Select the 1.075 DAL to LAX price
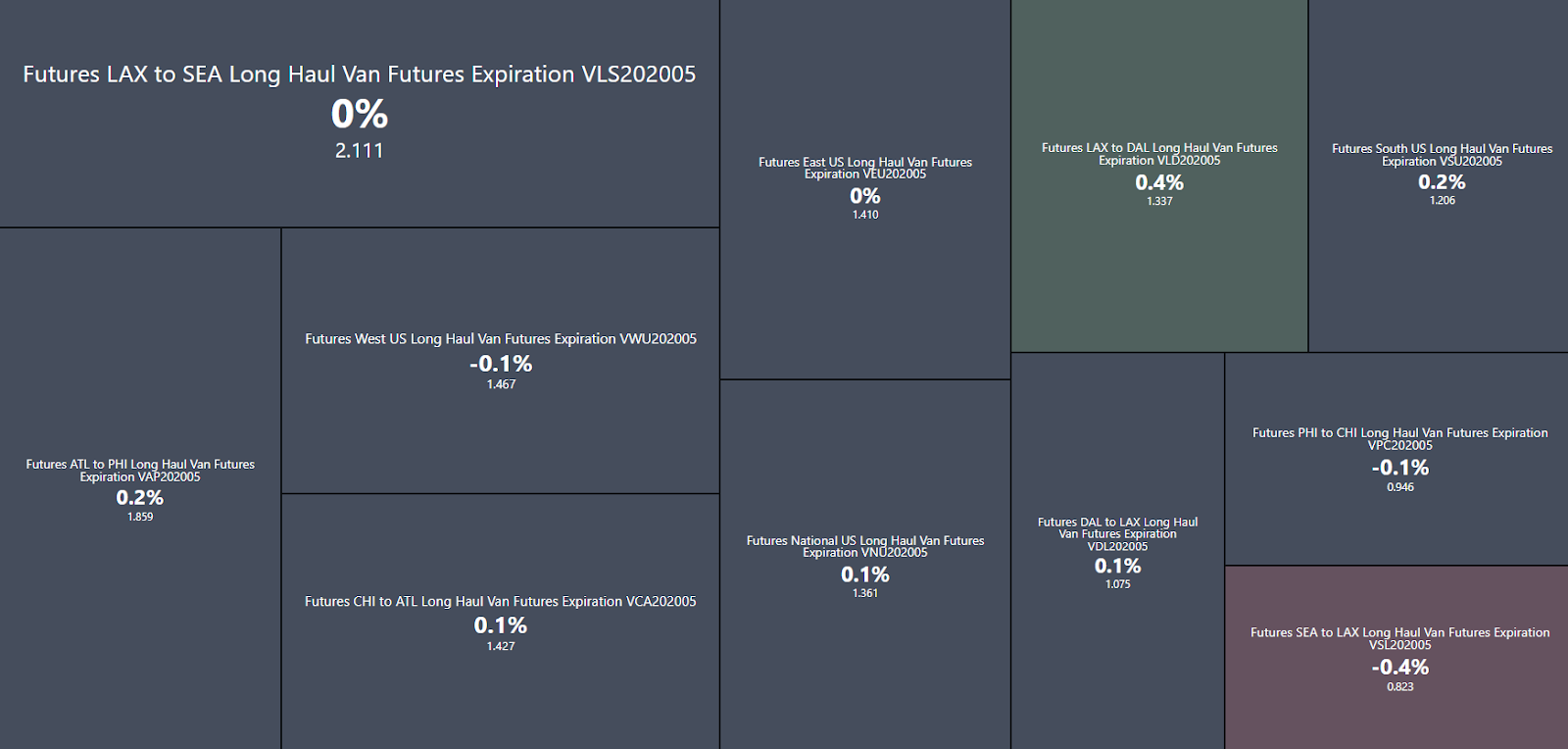The height and width of the screenshot is (749, 1568). (x=1117, y=584)
